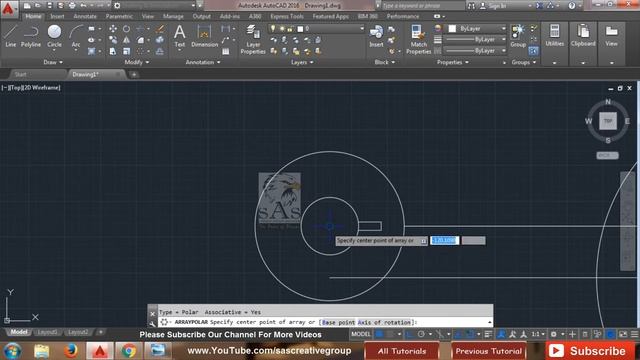Click the Offset tool in Modify panel
The height and width of the screenshot is (360, 640).
click(160, 51)
